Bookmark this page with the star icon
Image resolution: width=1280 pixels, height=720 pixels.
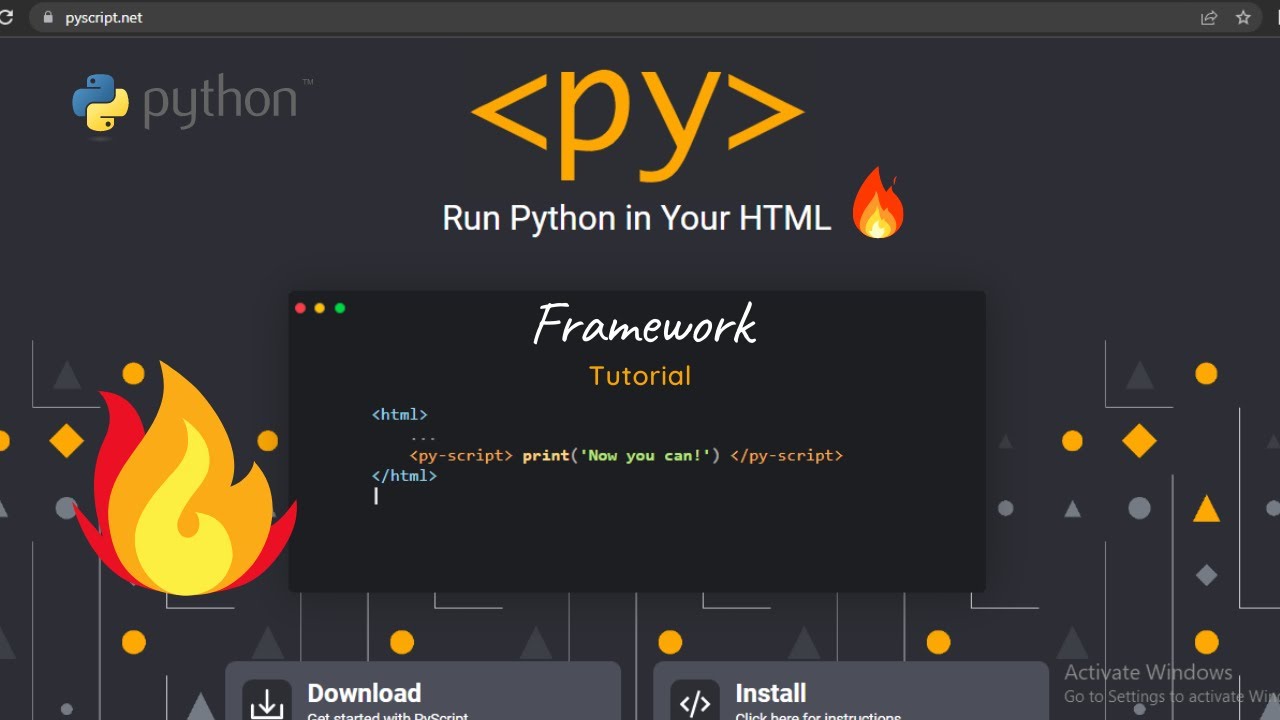1243,17
